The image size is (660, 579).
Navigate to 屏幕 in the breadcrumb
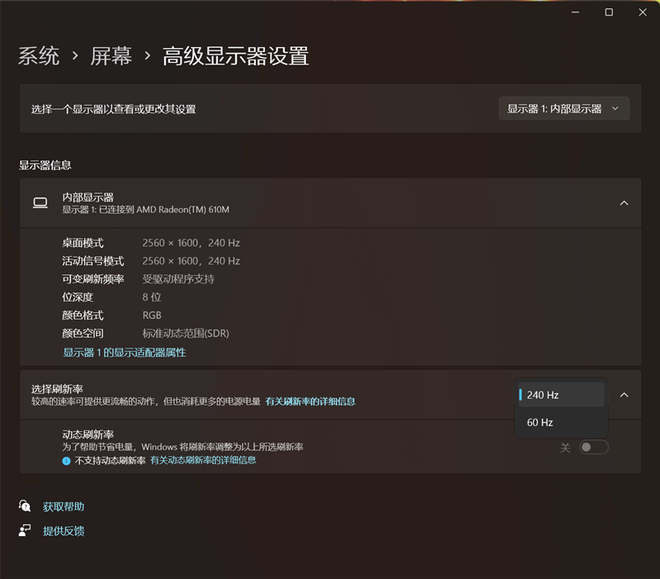(x=111, y=56)
